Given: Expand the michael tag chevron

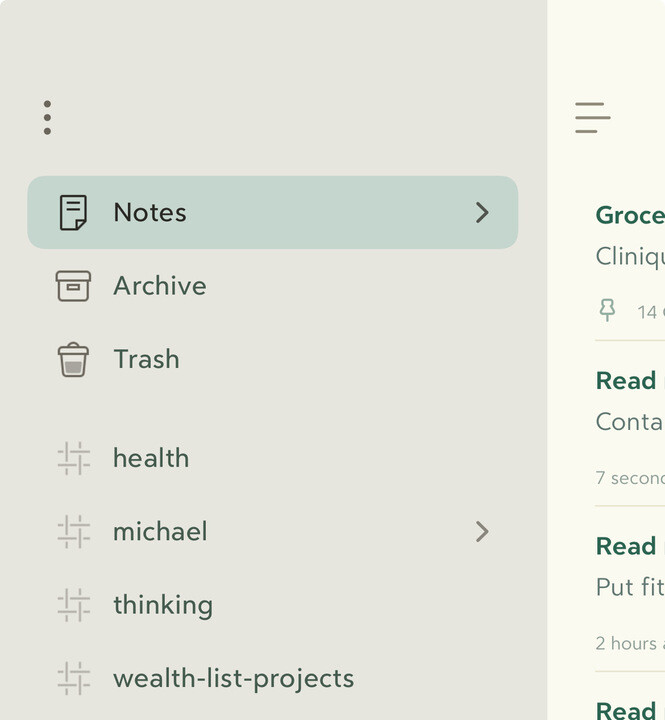Looking at the screenshot, I should (x=482, y=532).
